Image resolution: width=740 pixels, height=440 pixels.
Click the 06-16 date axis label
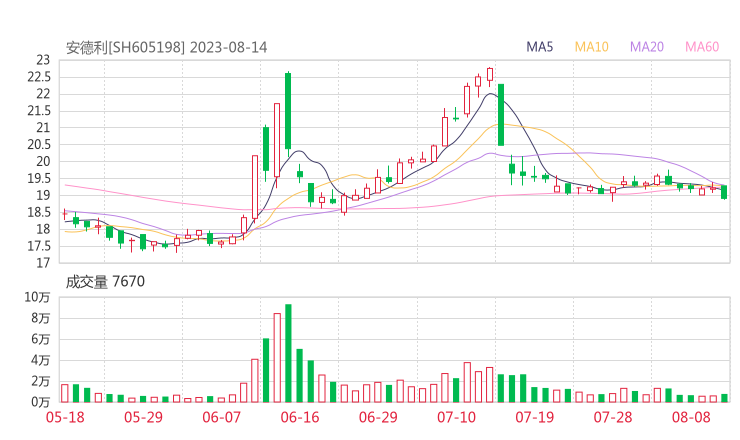pyautogui.click(x=300, y=417)
